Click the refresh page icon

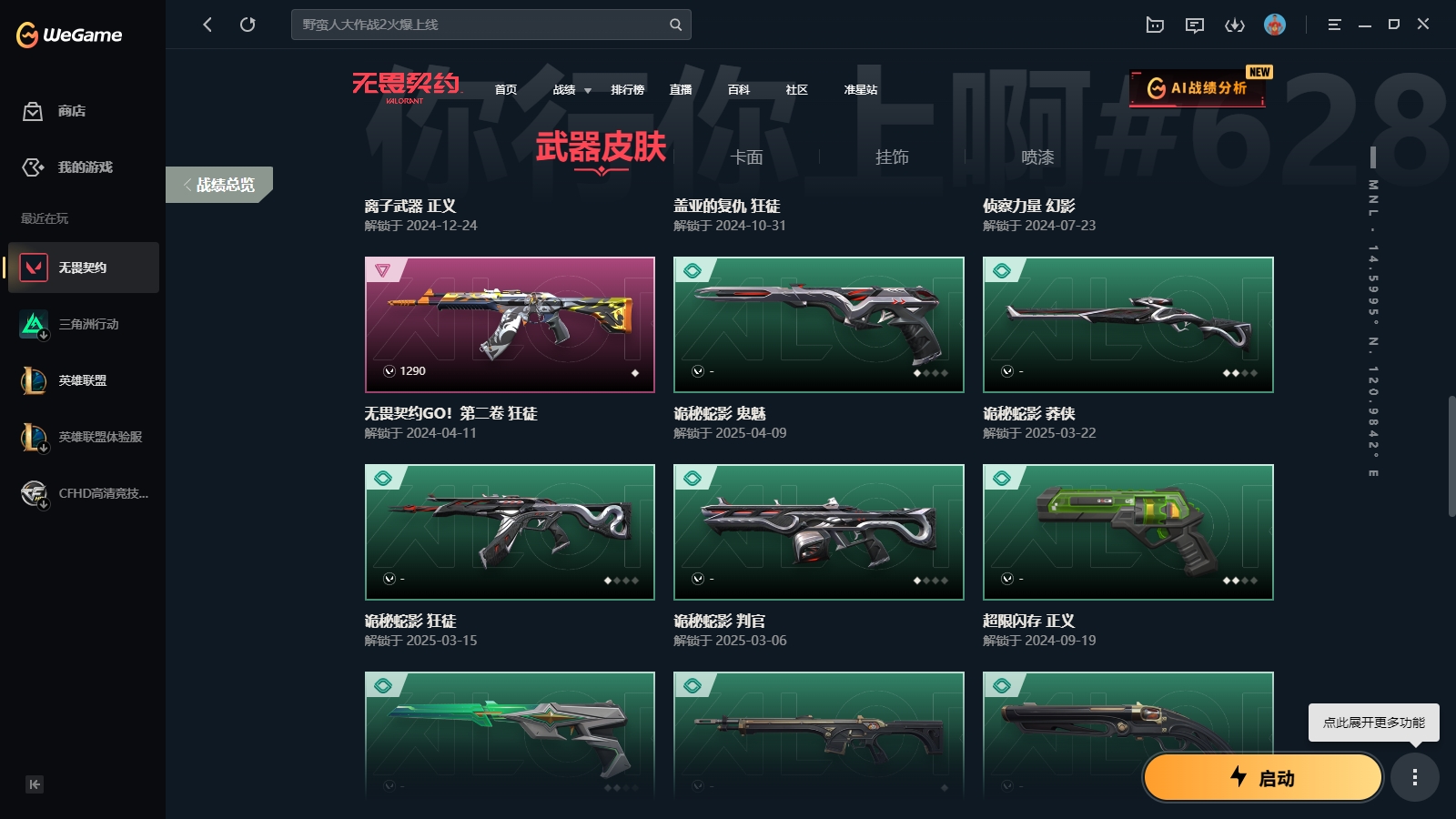tap(248, 25)
